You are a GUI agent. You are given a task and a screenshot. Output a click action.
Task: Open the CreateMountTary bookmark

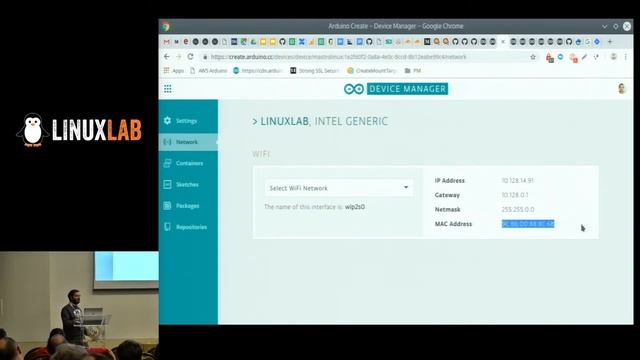[x=372, y=71]
